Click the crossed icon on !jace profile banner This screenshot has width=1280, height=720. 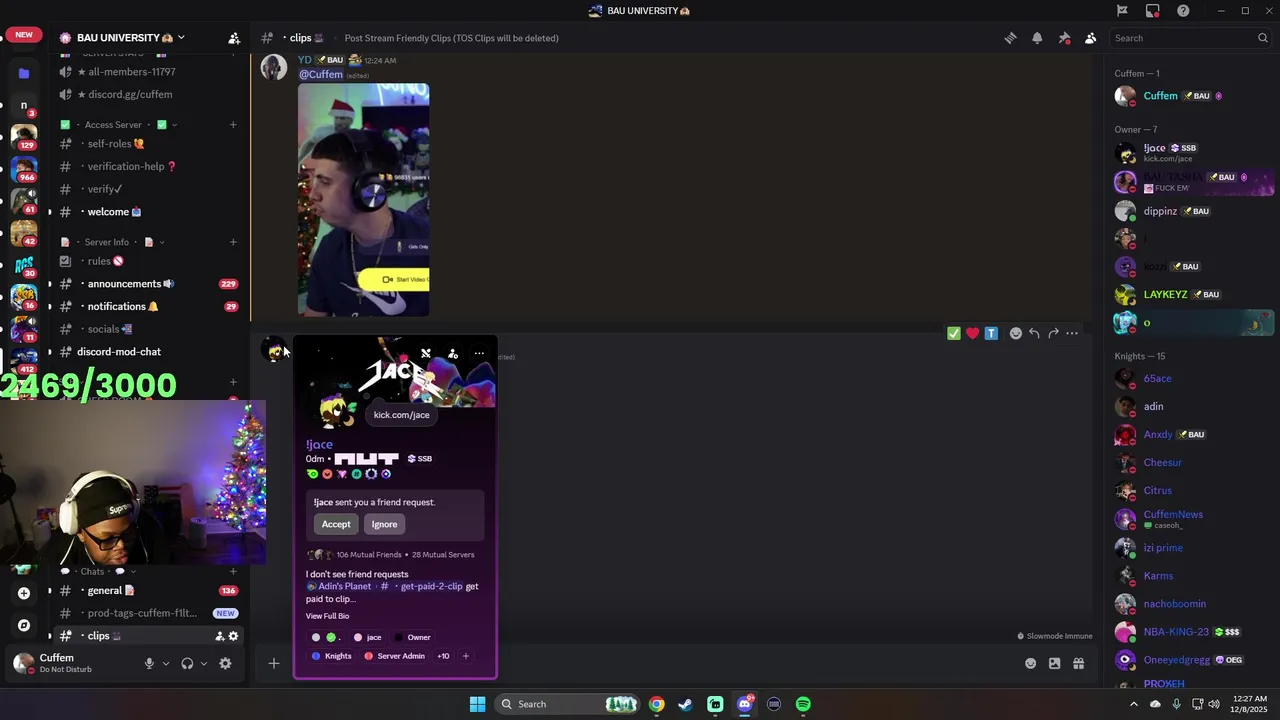coord(426,354)
